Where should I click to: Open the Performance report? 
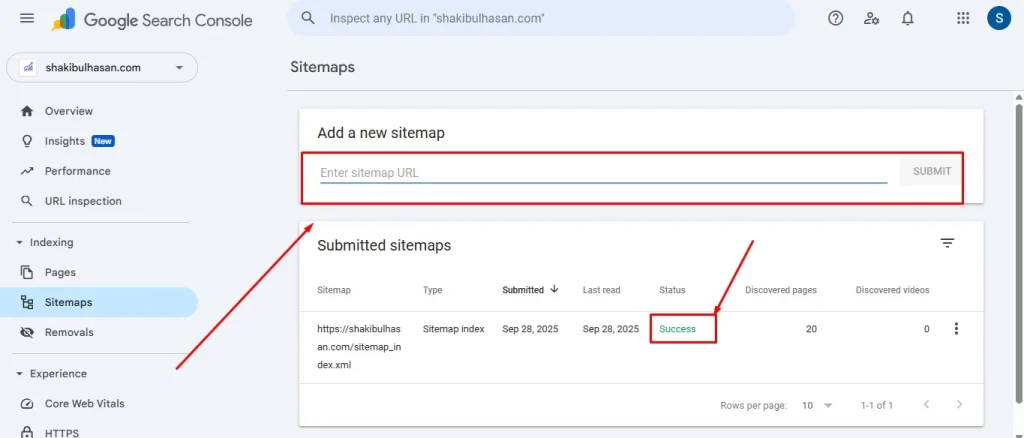[x=77, y=171]
